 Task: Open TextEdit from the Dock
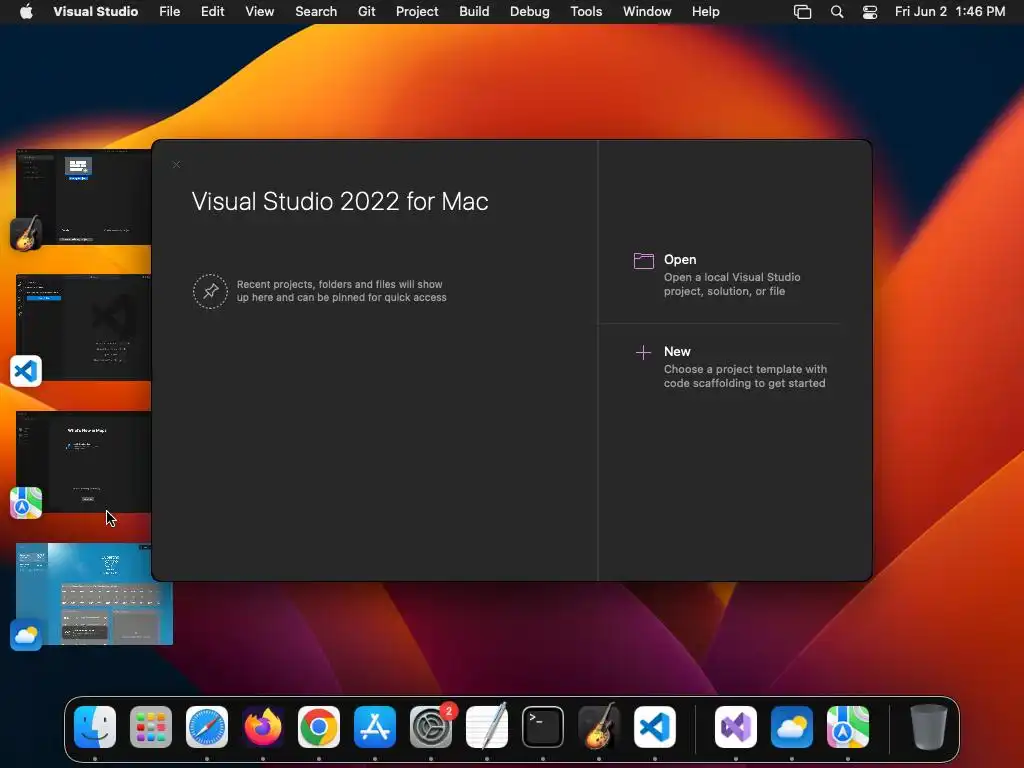click(x=487, y=726)
